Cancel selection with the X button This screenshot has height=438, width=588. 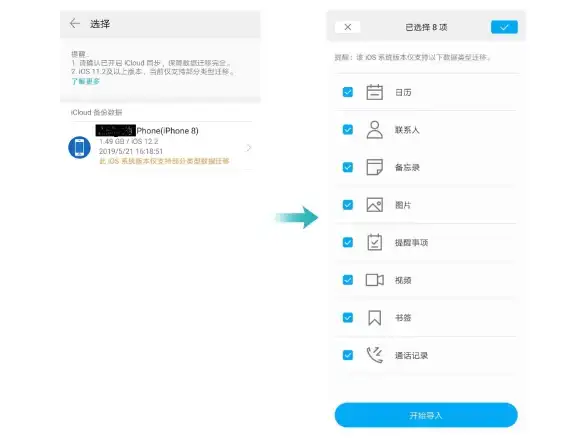348,27
